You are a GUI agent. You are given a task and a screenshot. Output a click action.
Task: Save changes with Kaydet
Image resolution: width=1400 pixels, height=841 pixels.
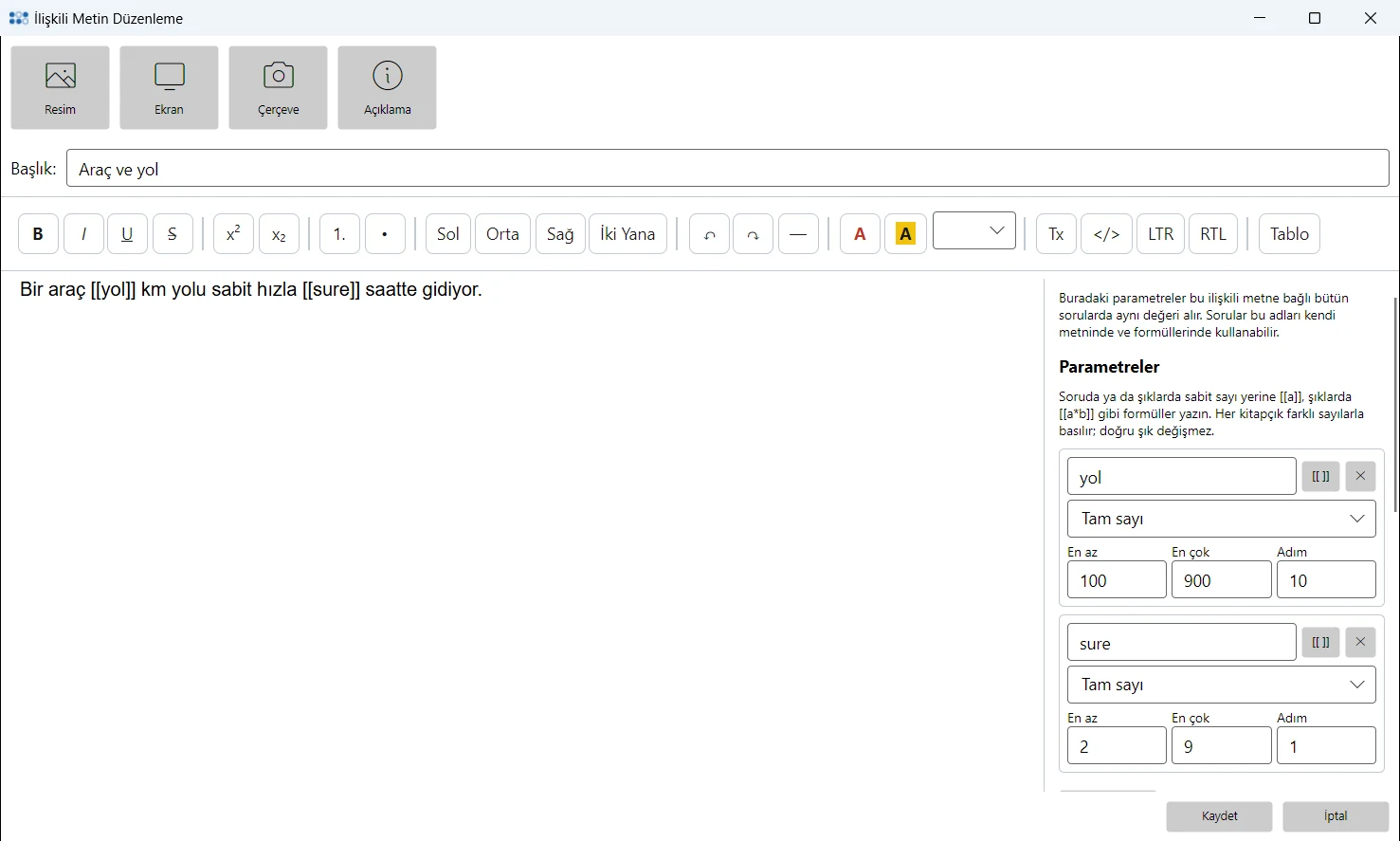(x=1220, y=816)
